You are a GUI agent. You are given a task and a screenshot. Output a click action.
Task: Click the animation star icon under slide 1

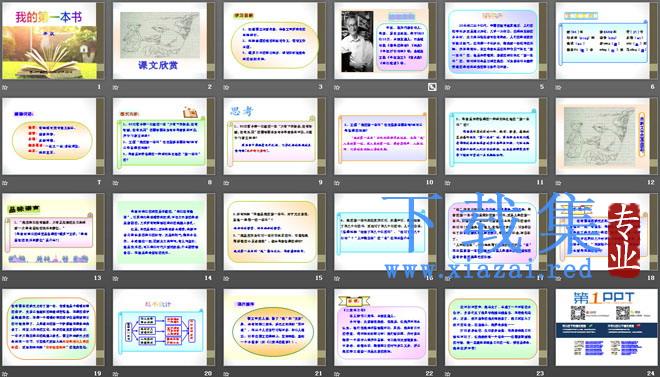pyautogui.click(x=5, y=88)
